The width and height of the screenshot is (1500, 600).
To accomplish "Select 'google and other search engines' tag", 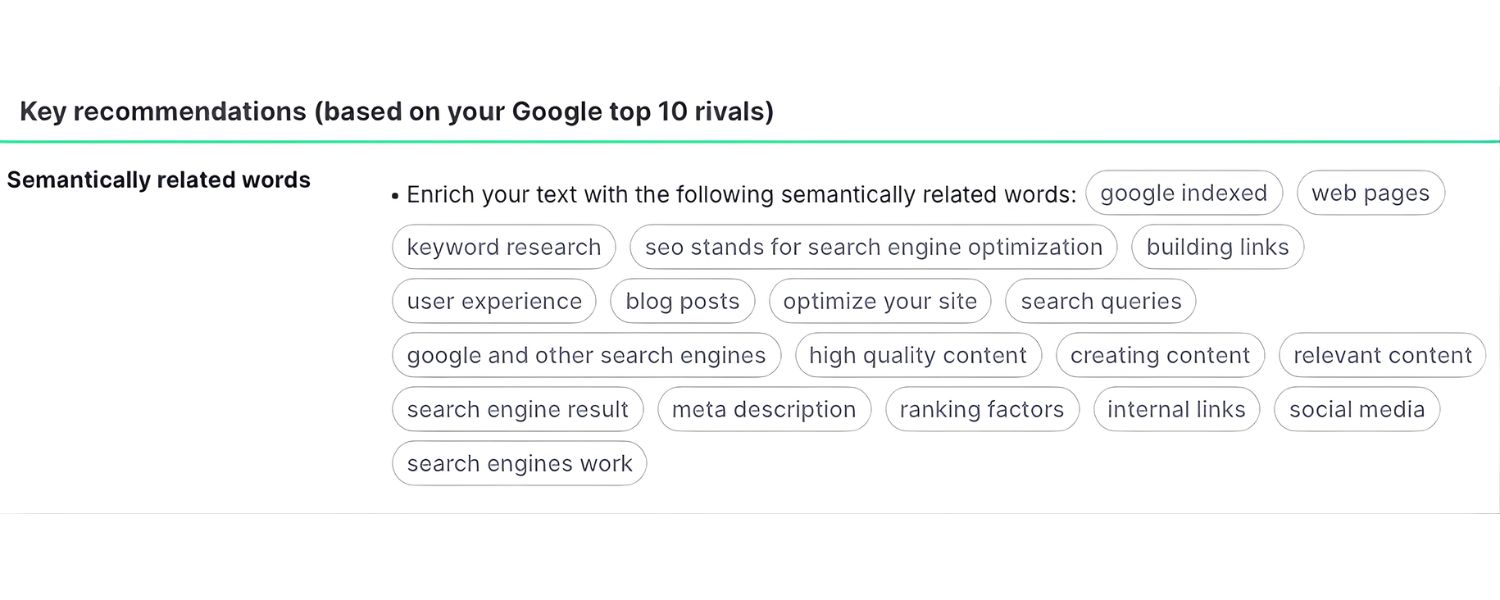I will 586,355.
